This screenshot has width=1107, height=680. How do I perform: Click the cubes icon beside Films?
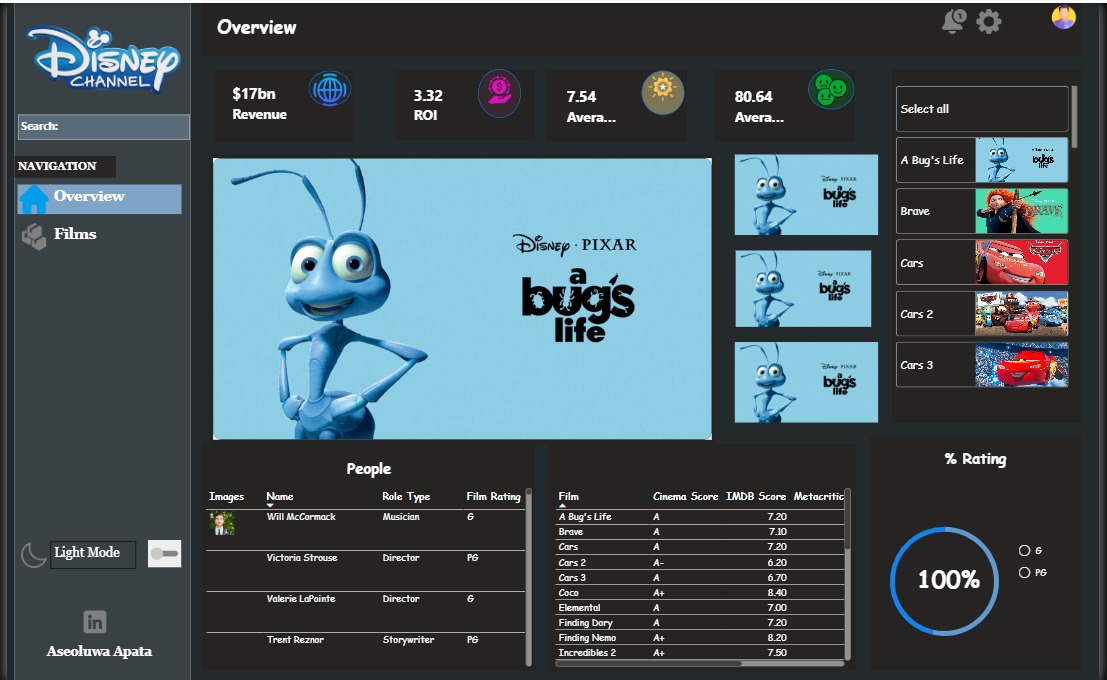pos(34,237)
